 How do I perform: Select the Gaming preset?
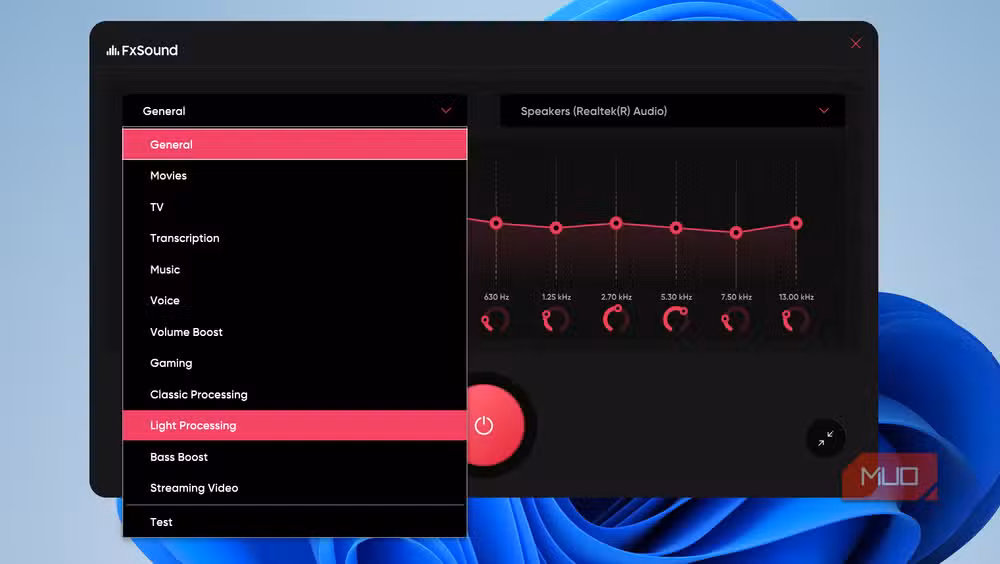pos(295,363)
